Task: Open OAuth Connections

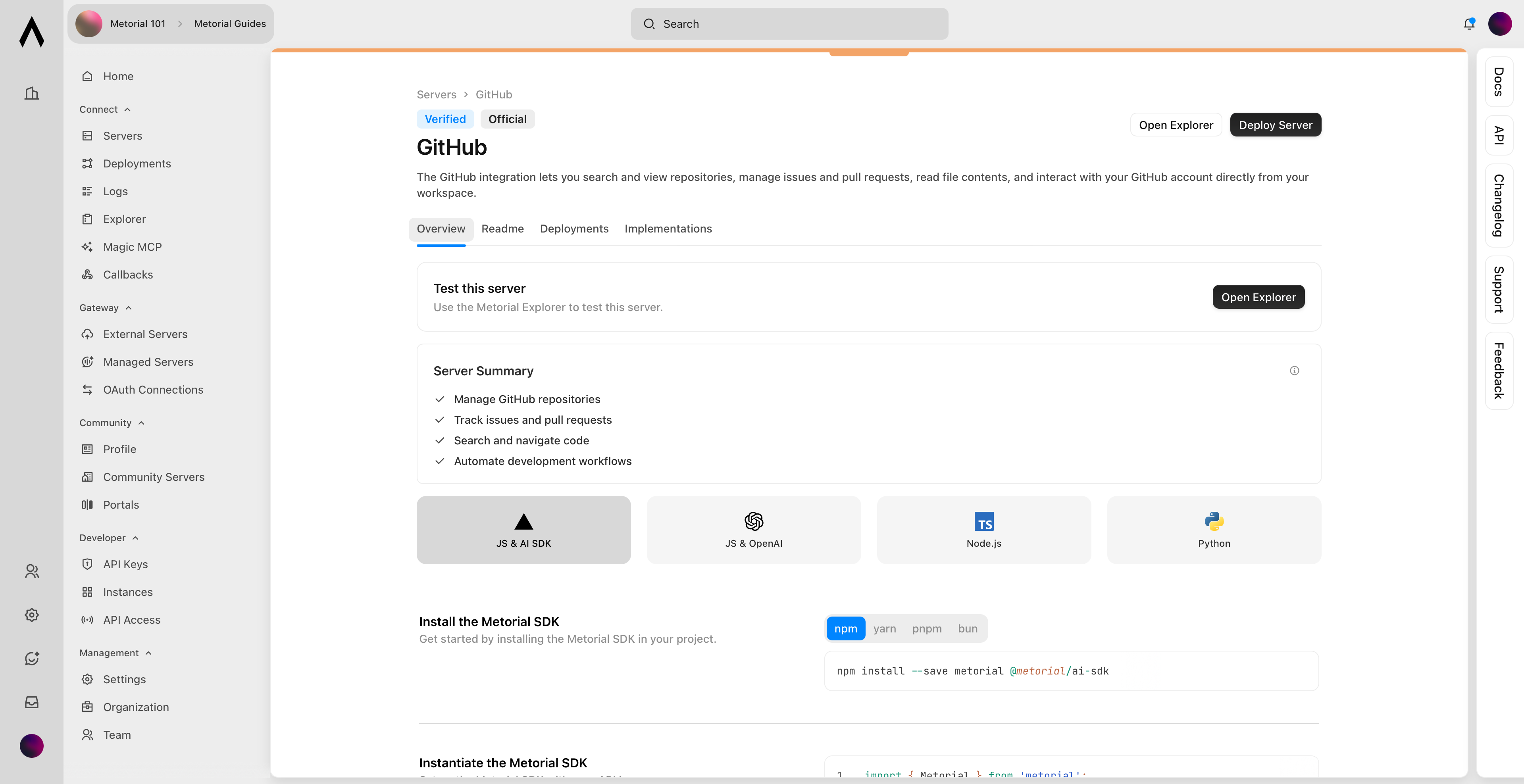Action: [153, 389]
